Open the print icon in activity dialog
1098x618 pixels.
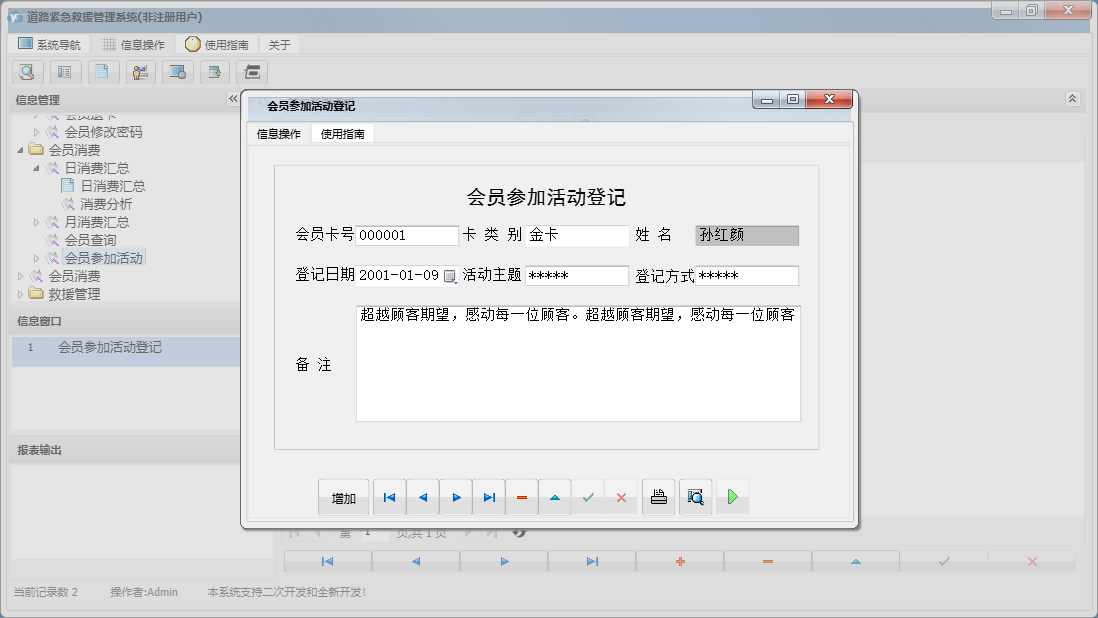click(x=658, y=496)
